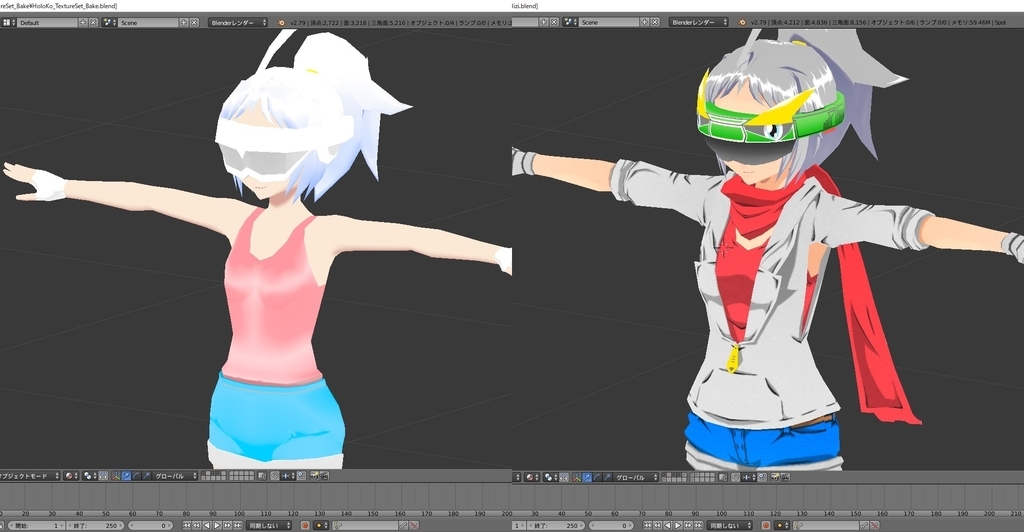Enable translate manipulator in left viewport

127,476
